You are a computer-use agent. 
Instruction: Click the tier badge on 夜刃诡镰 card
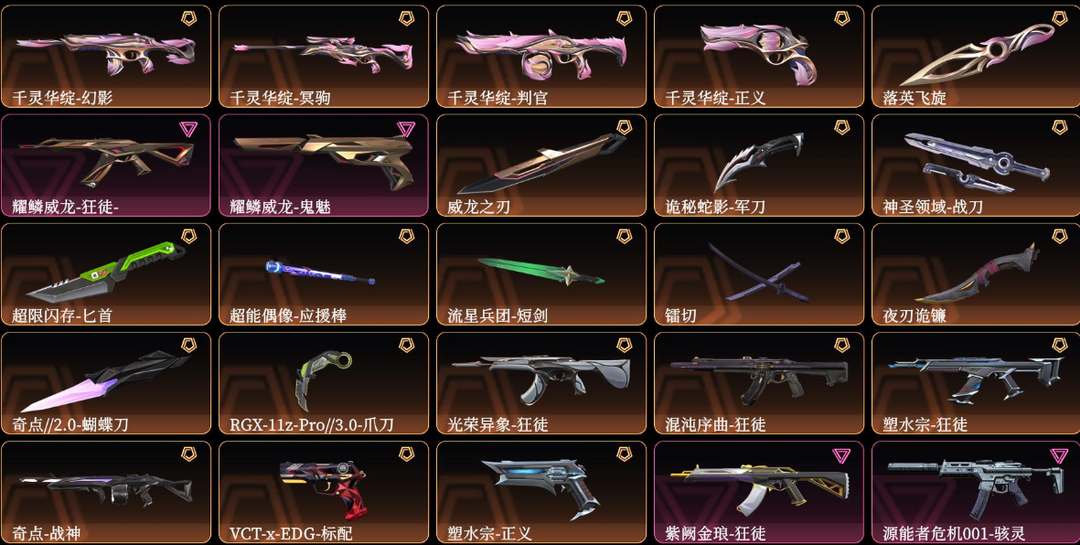coord(1059,236)
